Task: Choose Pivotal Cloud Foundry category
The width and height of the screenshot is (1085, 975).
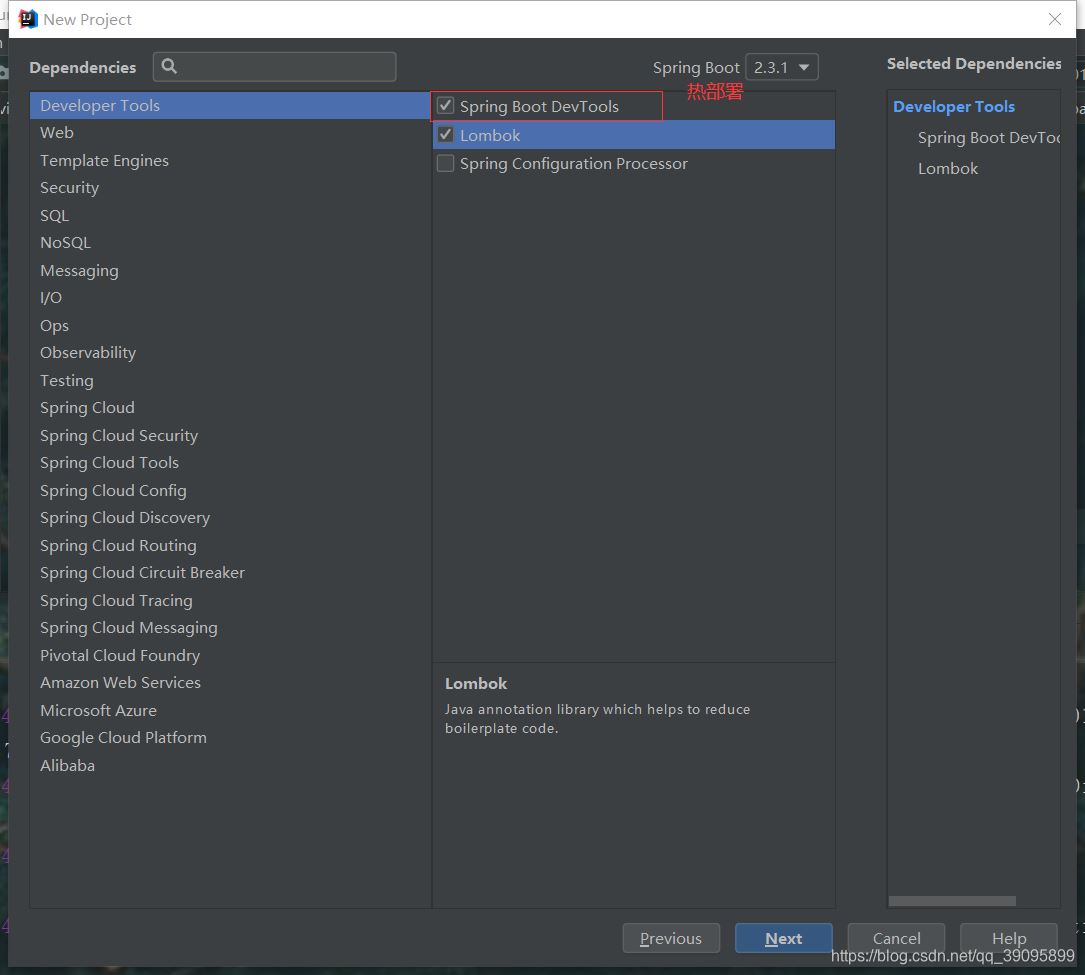Action: point(230,655)
